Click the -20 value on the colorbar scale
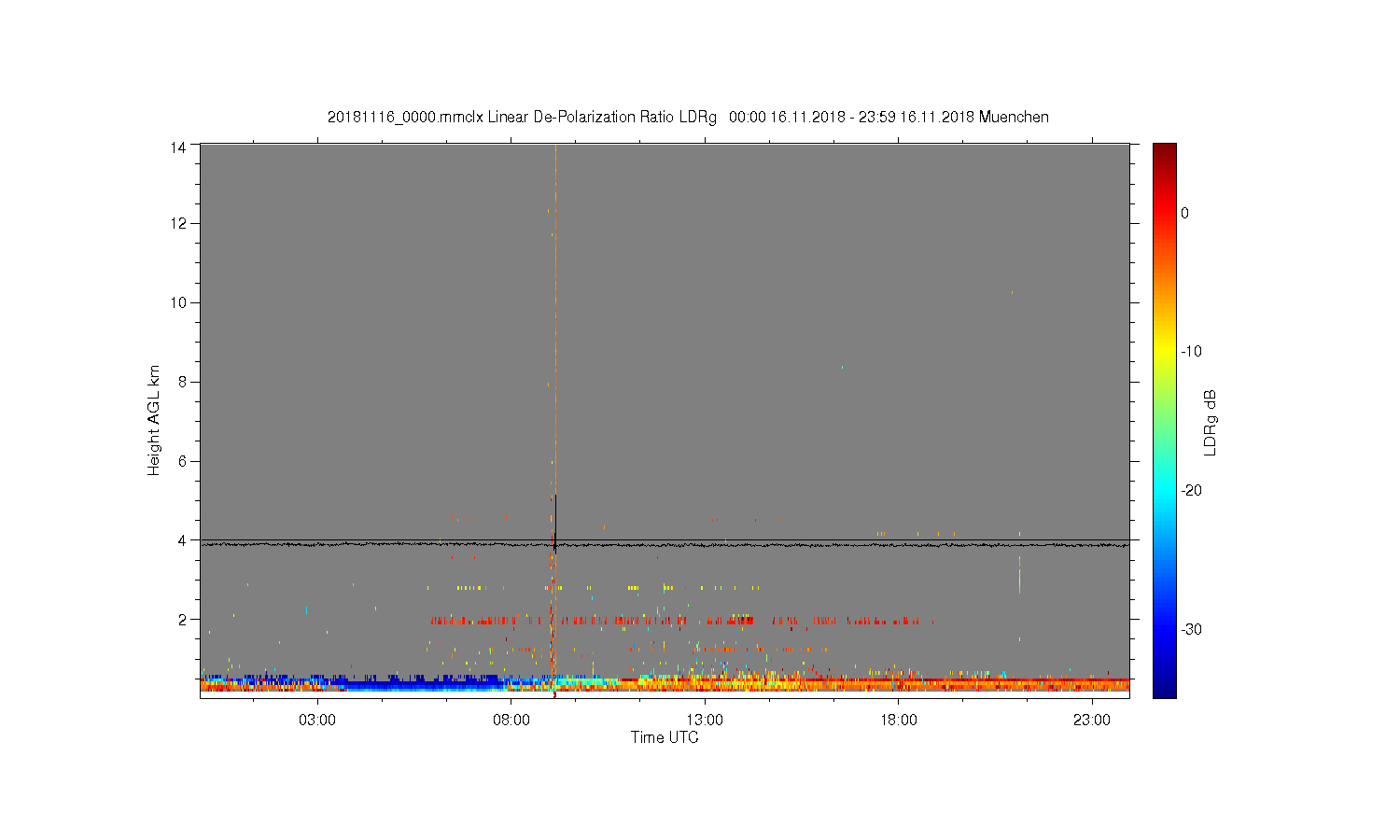 pos(1191,491)
